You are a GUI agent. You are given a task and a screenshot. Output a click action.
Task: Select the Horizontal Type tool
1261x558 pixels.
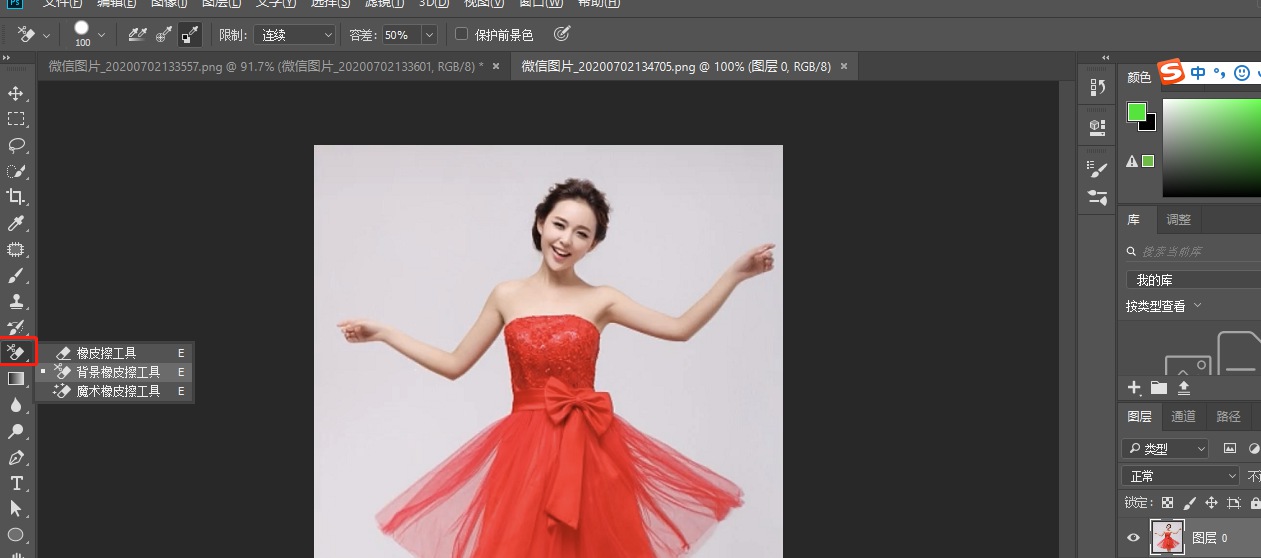click(16, 483)
